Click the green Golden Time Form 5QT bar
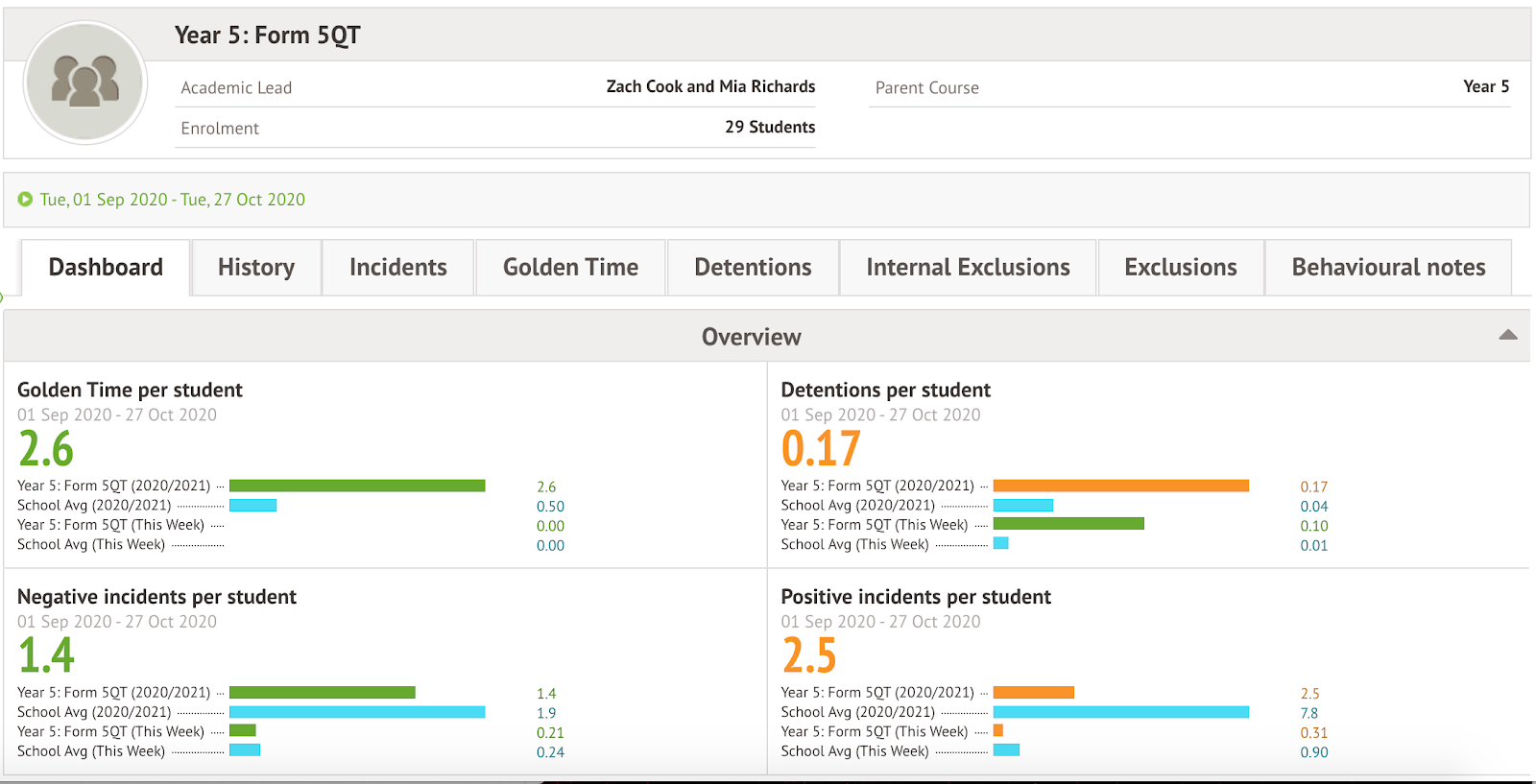Image resolution: width=1536 pixels, height=784 pixels. [357, 486]
